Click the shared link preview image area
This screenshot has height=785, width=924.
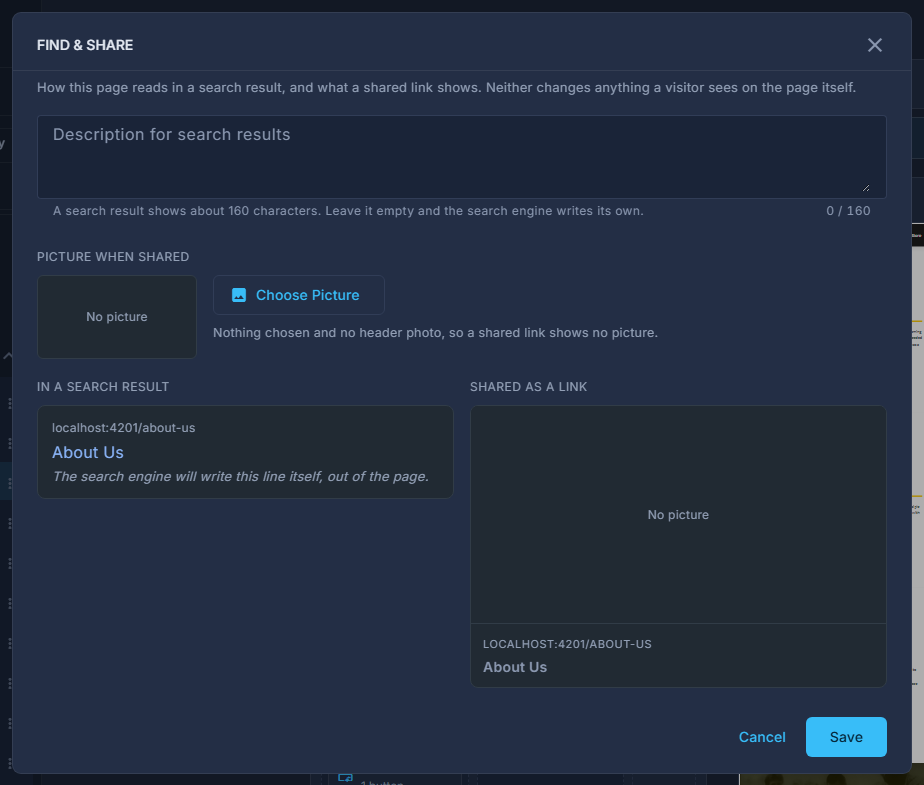pos(678,514)
